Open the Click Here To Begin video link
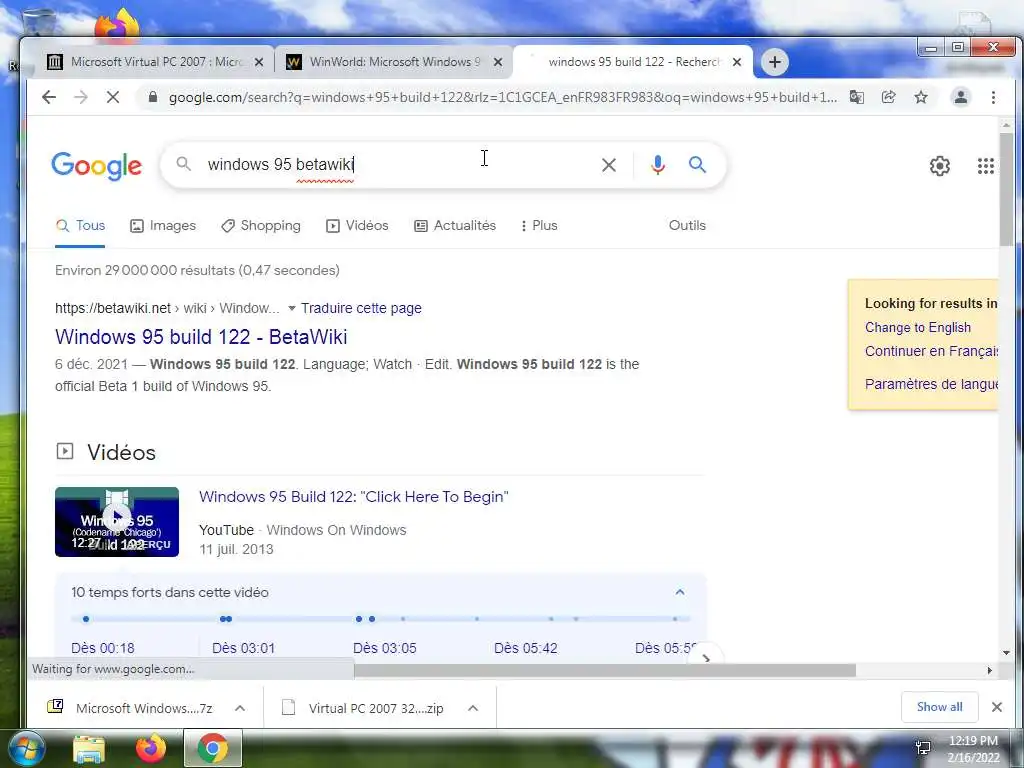 [x=354, y=497]
